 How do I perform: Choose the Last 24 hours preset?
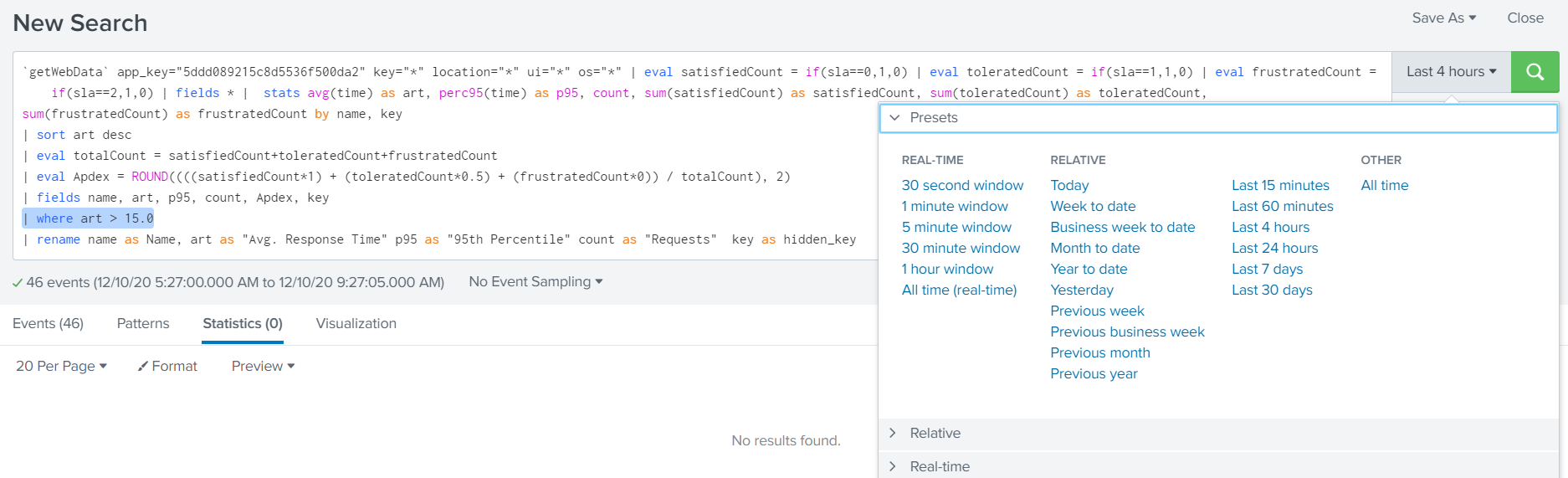[1274, 249]
